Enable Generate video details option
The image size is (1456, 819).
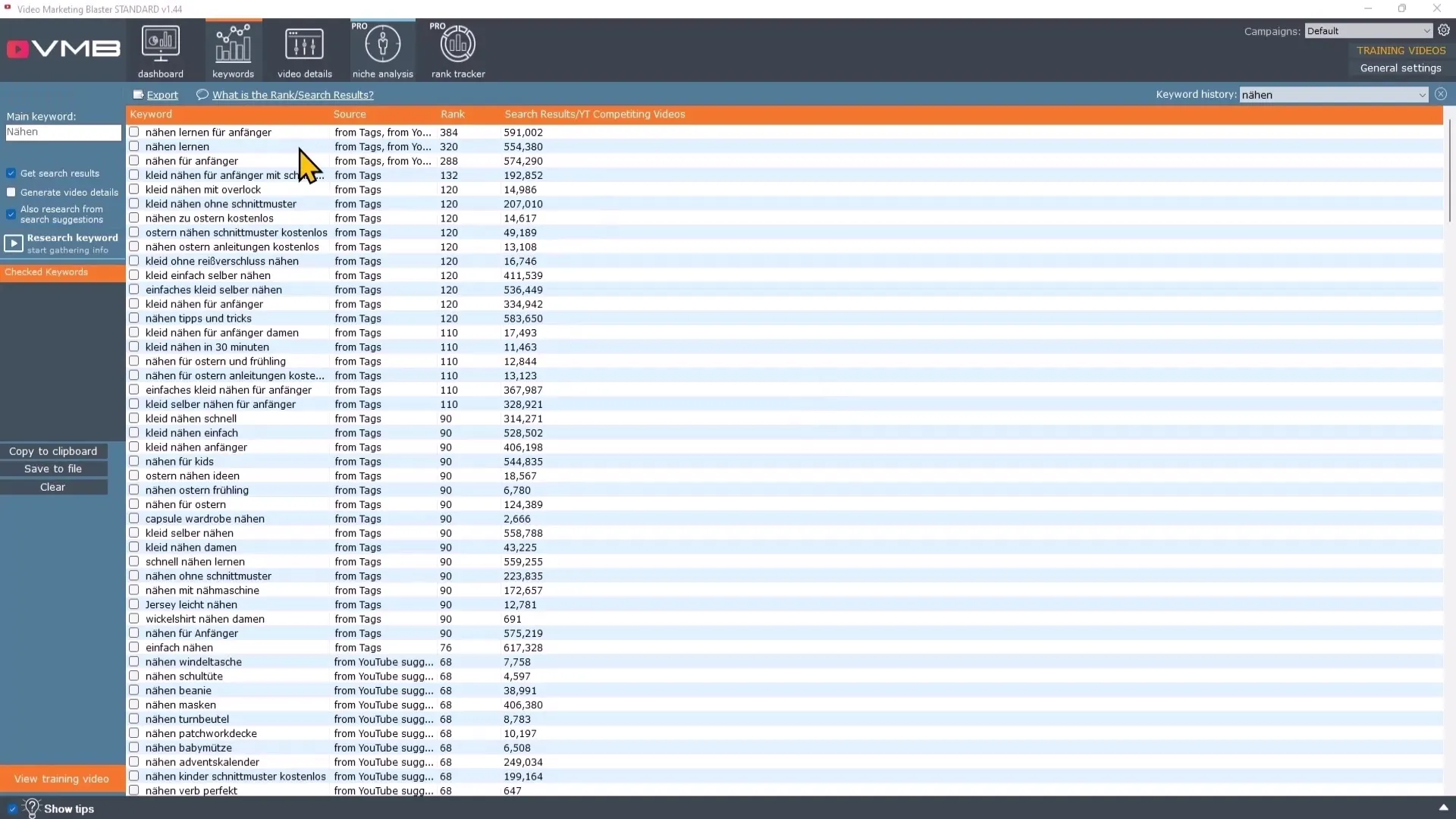pyautogui.click(x=11, y=191)
